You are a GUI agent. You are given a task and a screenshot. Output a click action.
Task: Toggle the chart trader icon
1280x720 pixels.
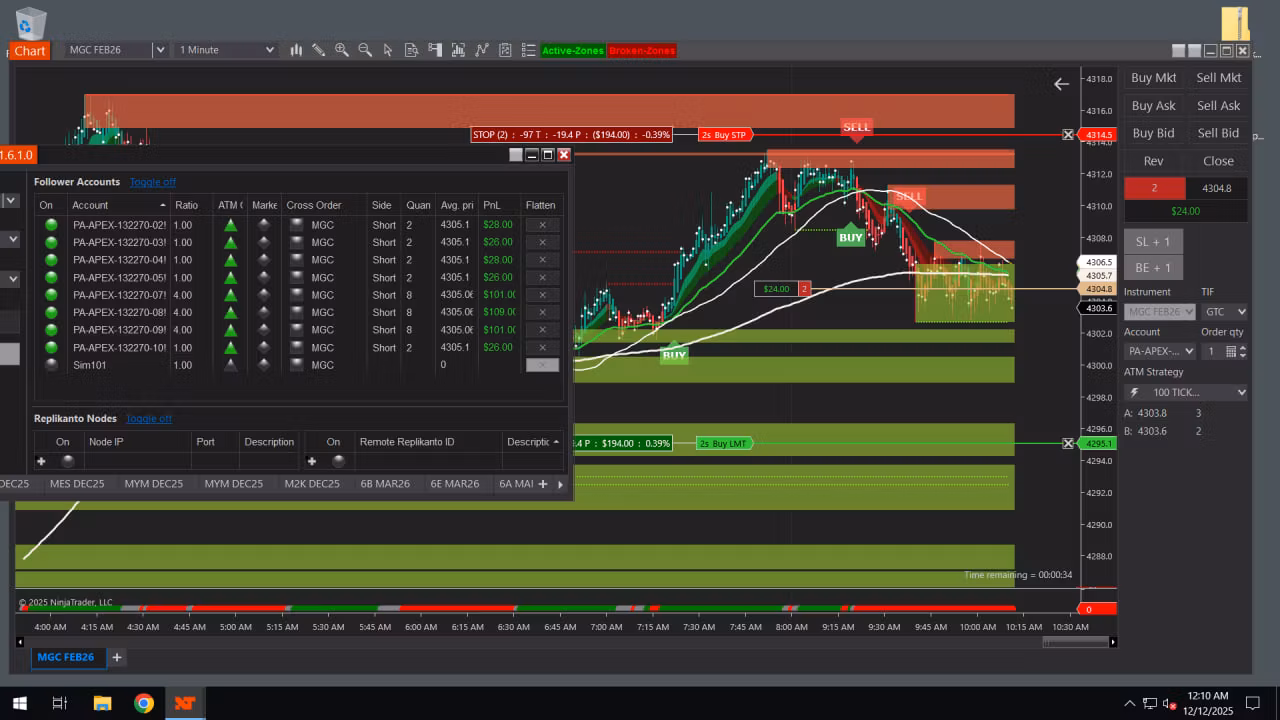tap(435, 50)
